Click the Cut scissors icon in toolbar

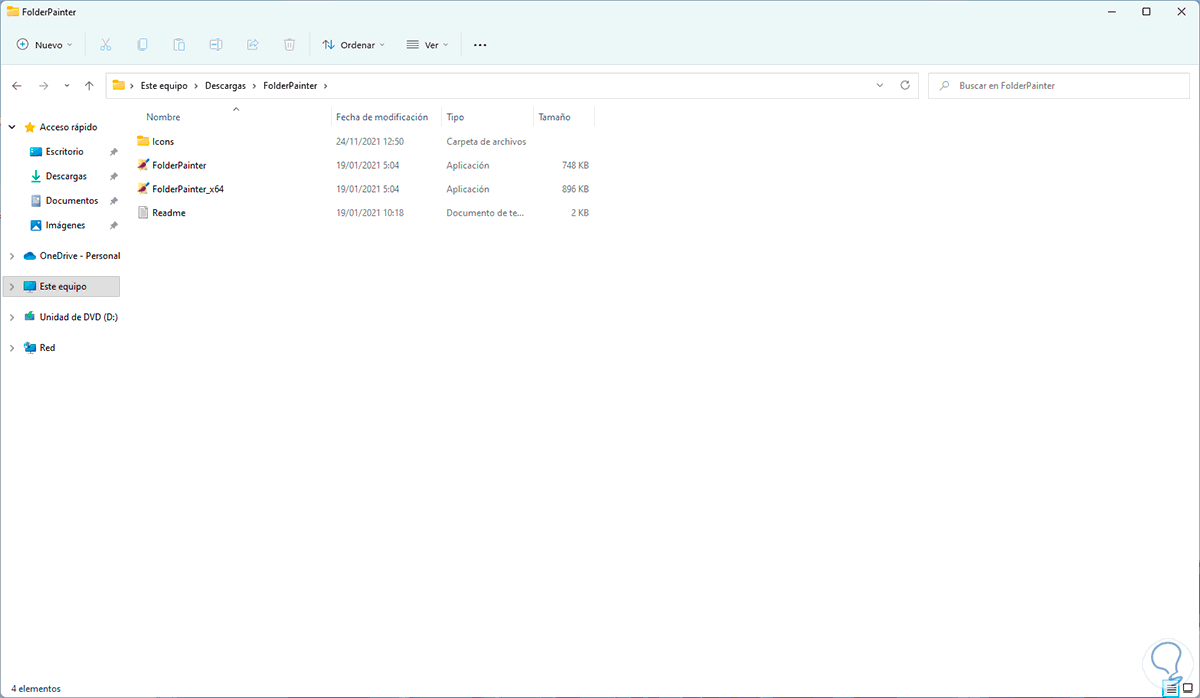click(106, 45)
